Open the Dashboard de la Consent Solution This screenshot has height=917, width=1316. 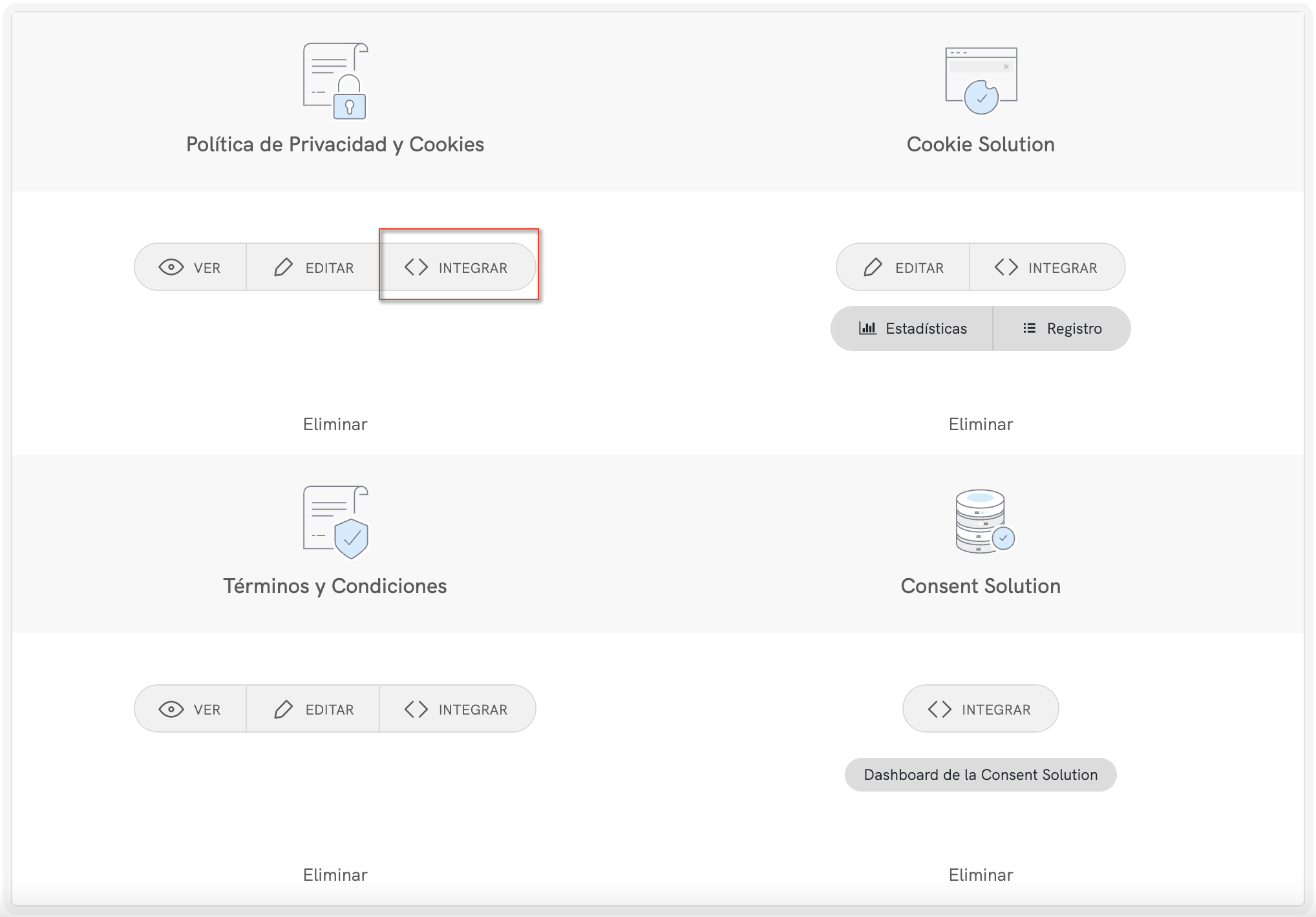(980, 774)
